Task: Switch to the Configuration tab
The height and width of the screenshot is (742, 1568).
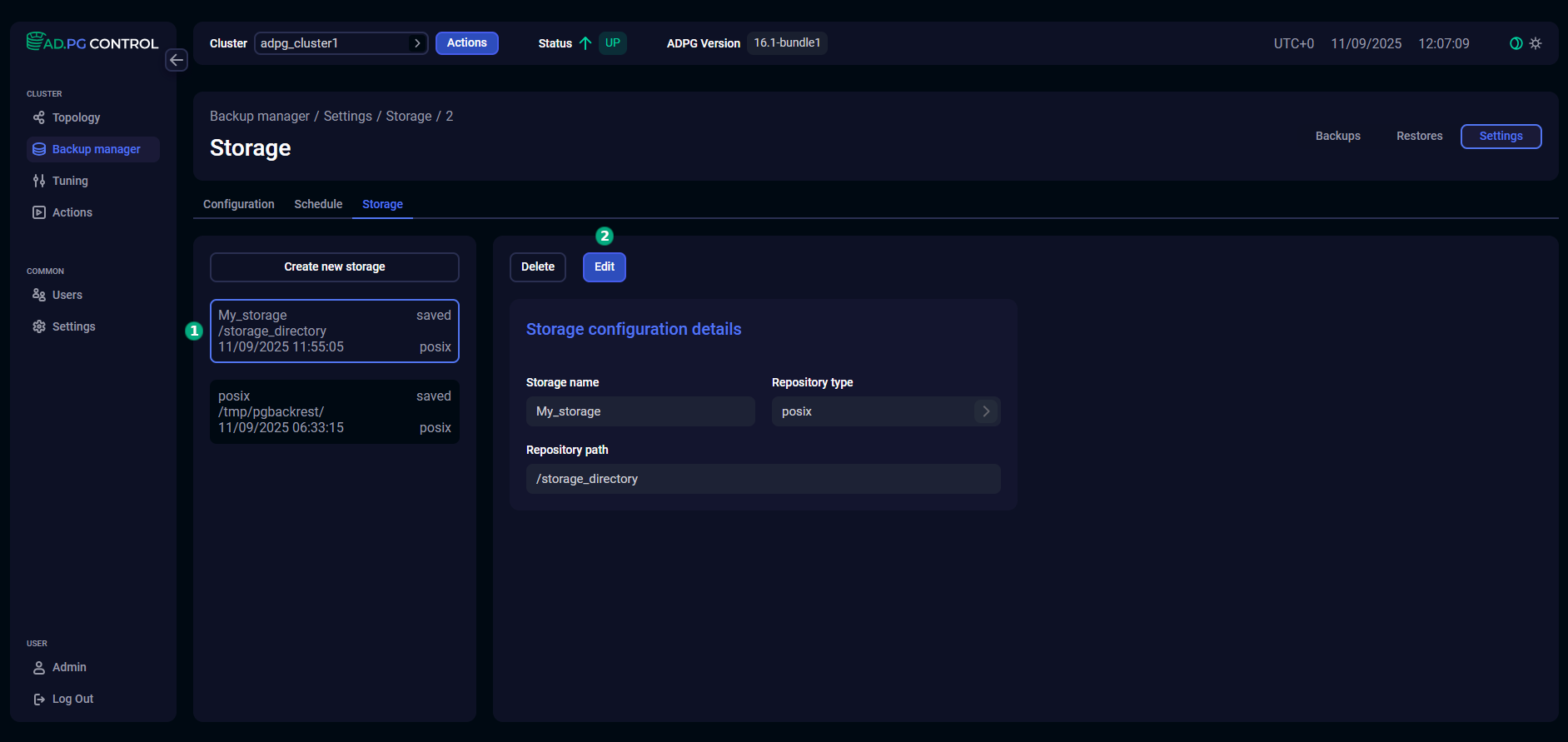Action: pos(238,204)
